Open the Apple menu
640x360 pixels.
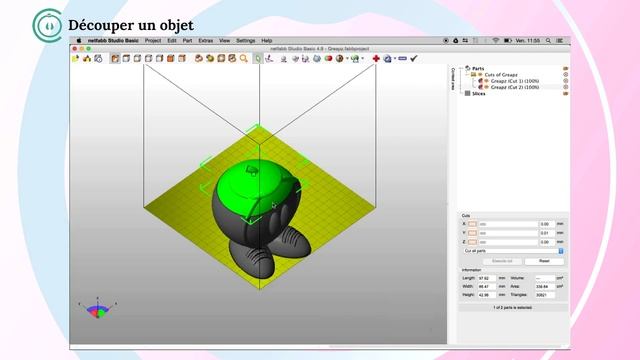click(78, 41)
